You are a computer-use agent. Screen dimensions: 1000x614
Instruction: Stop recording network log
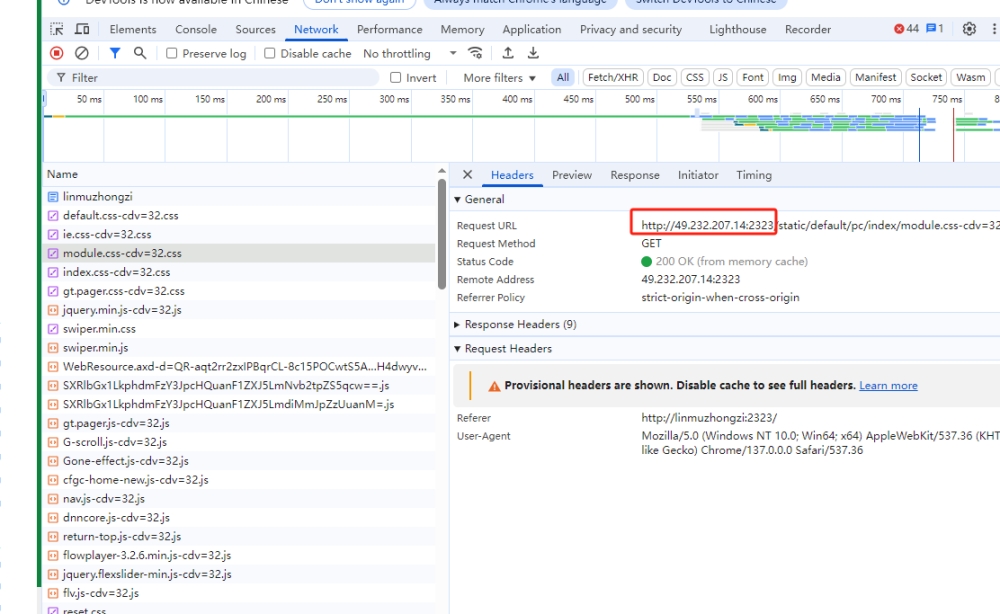[57, 54]
